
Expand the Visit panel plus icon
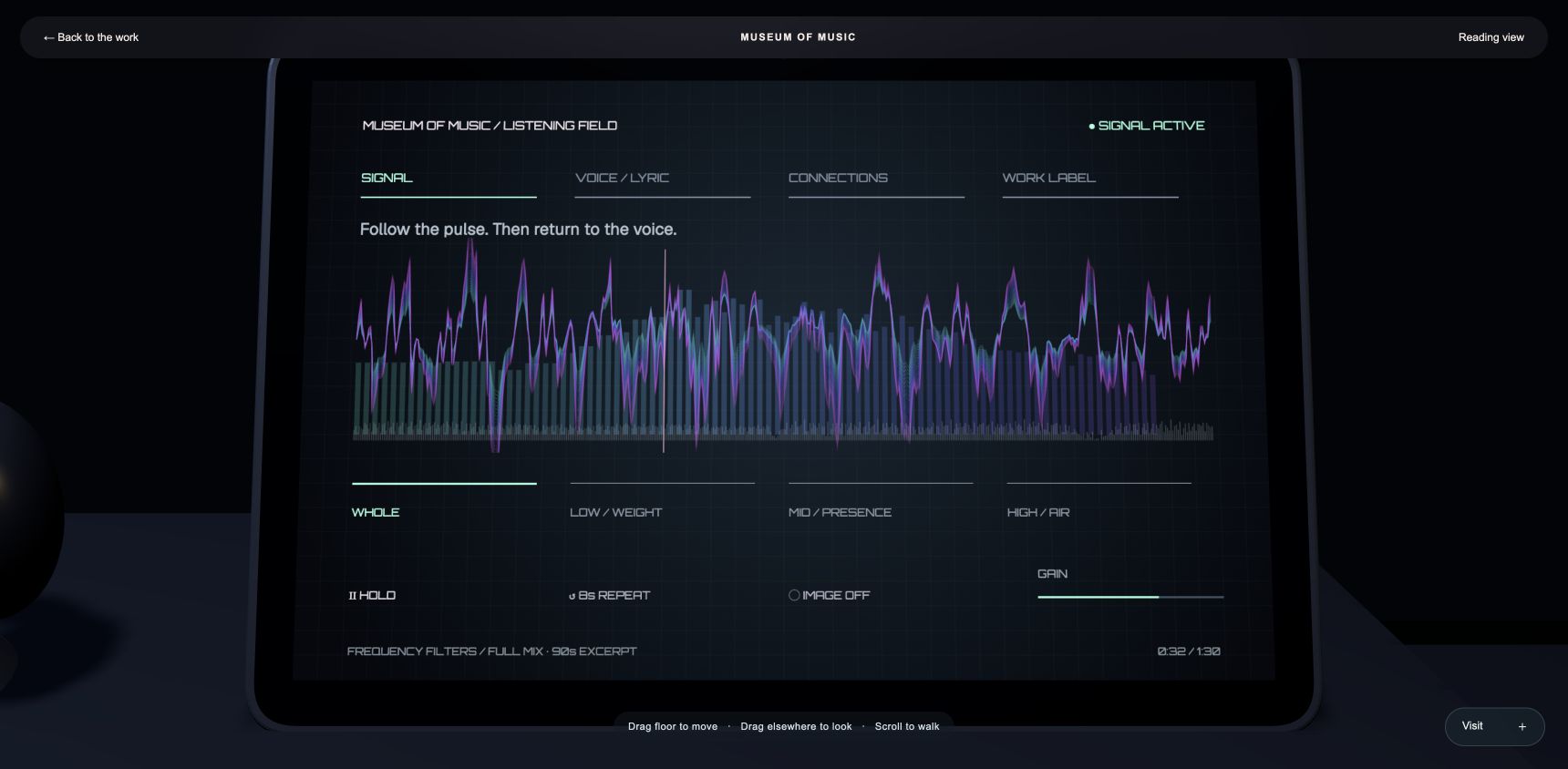click(x=1522, y=726)
